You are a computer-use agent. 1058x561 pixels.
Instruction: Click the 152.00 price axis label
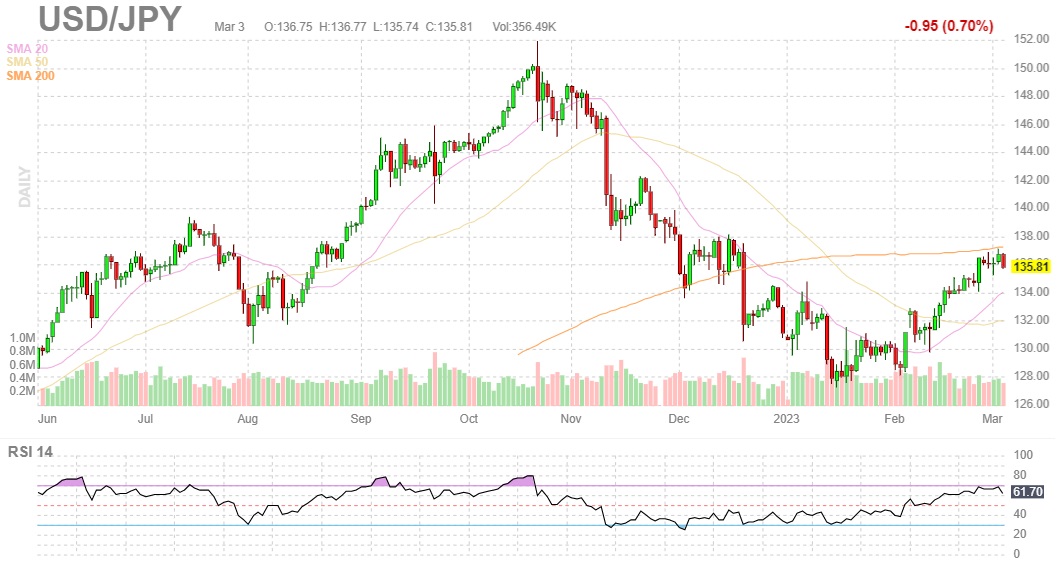1032,39
